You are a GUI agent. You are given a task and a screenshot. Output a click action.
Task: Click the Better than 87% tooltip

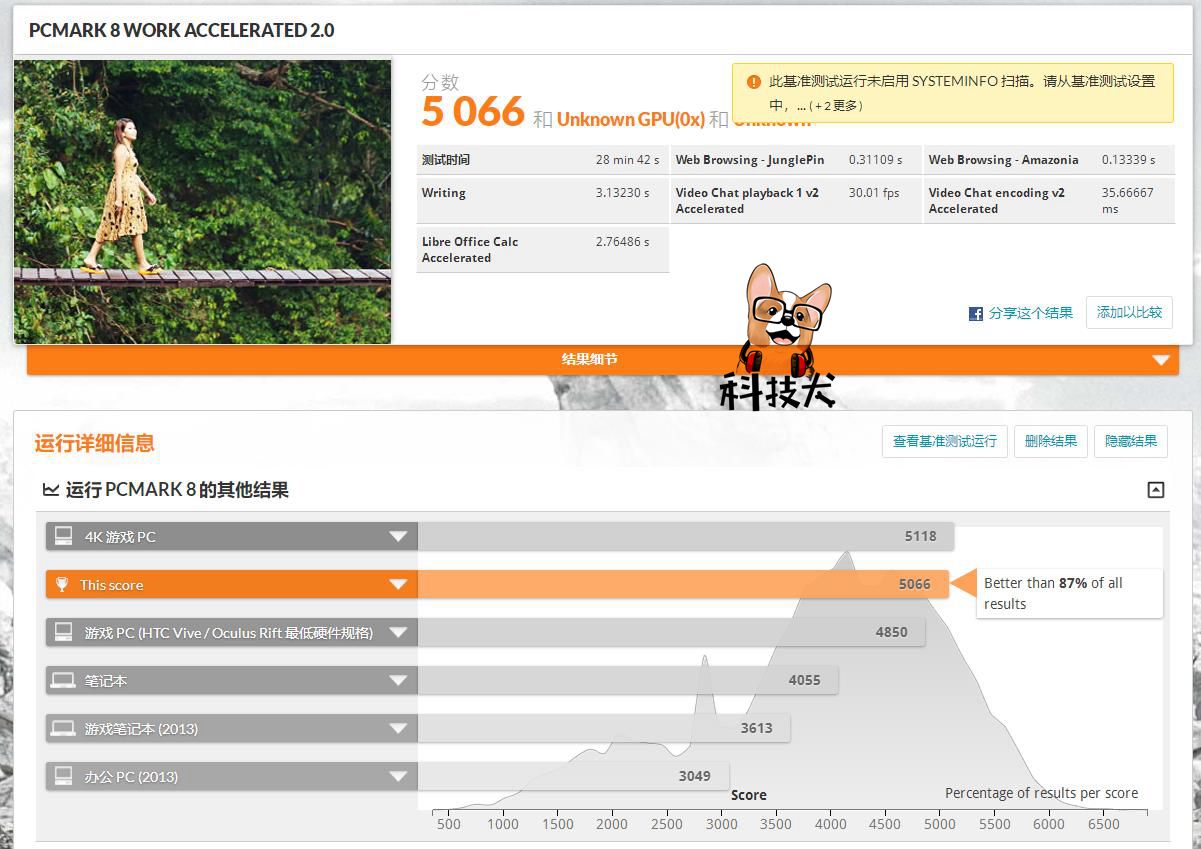(x=1068, y=593)
